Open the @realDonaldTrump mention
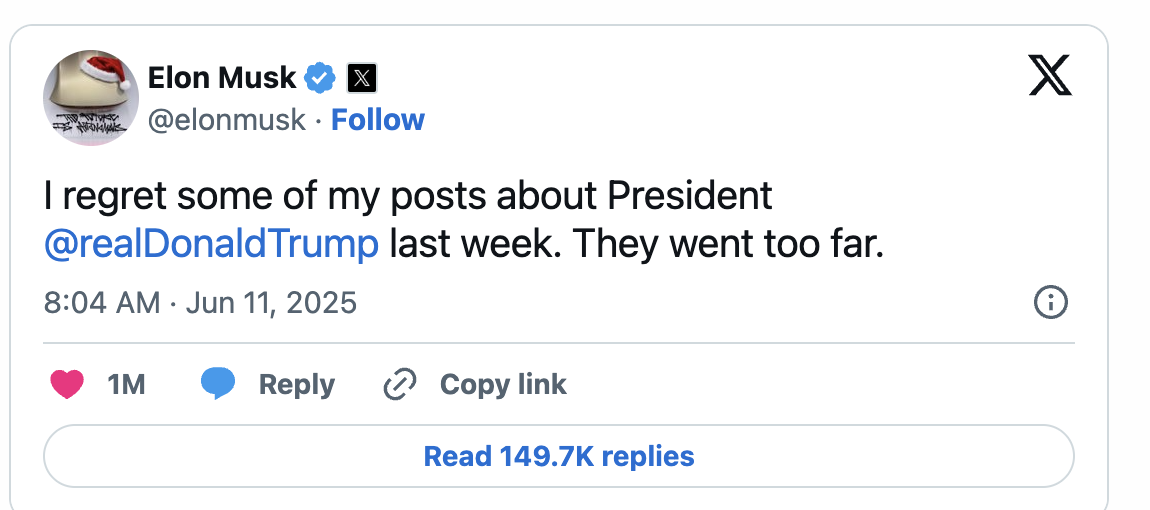This screenshot has width=1150, height=510. pos(211,244)
